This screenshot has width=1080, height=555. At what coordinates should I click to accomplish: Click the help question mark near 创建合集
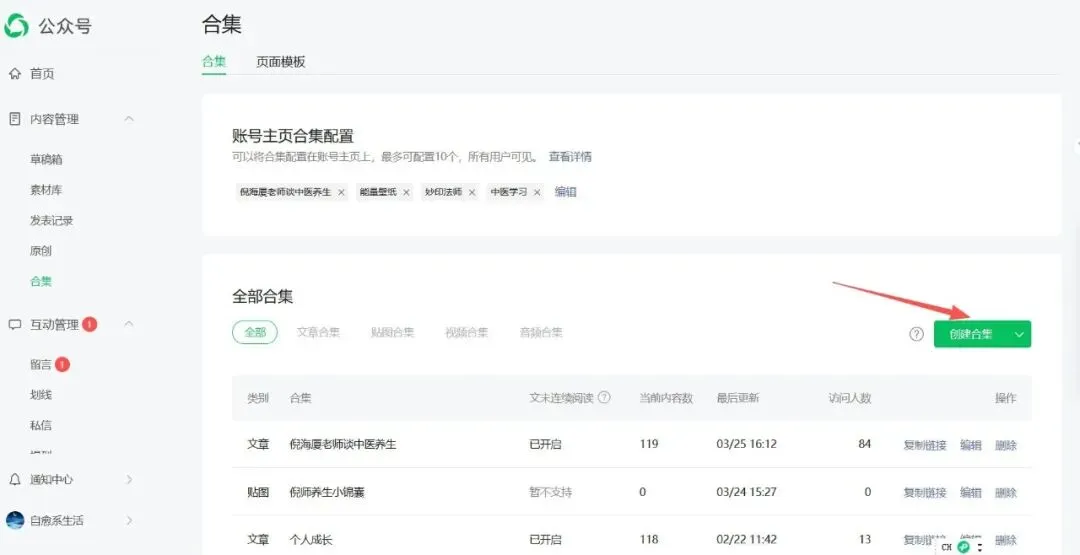click(916, 334)
